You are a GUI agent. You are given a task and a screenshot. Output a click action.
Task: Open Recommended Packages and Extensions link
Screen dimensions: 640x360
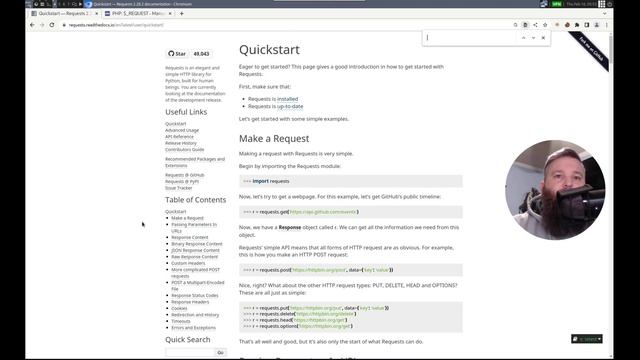point(195,162)
